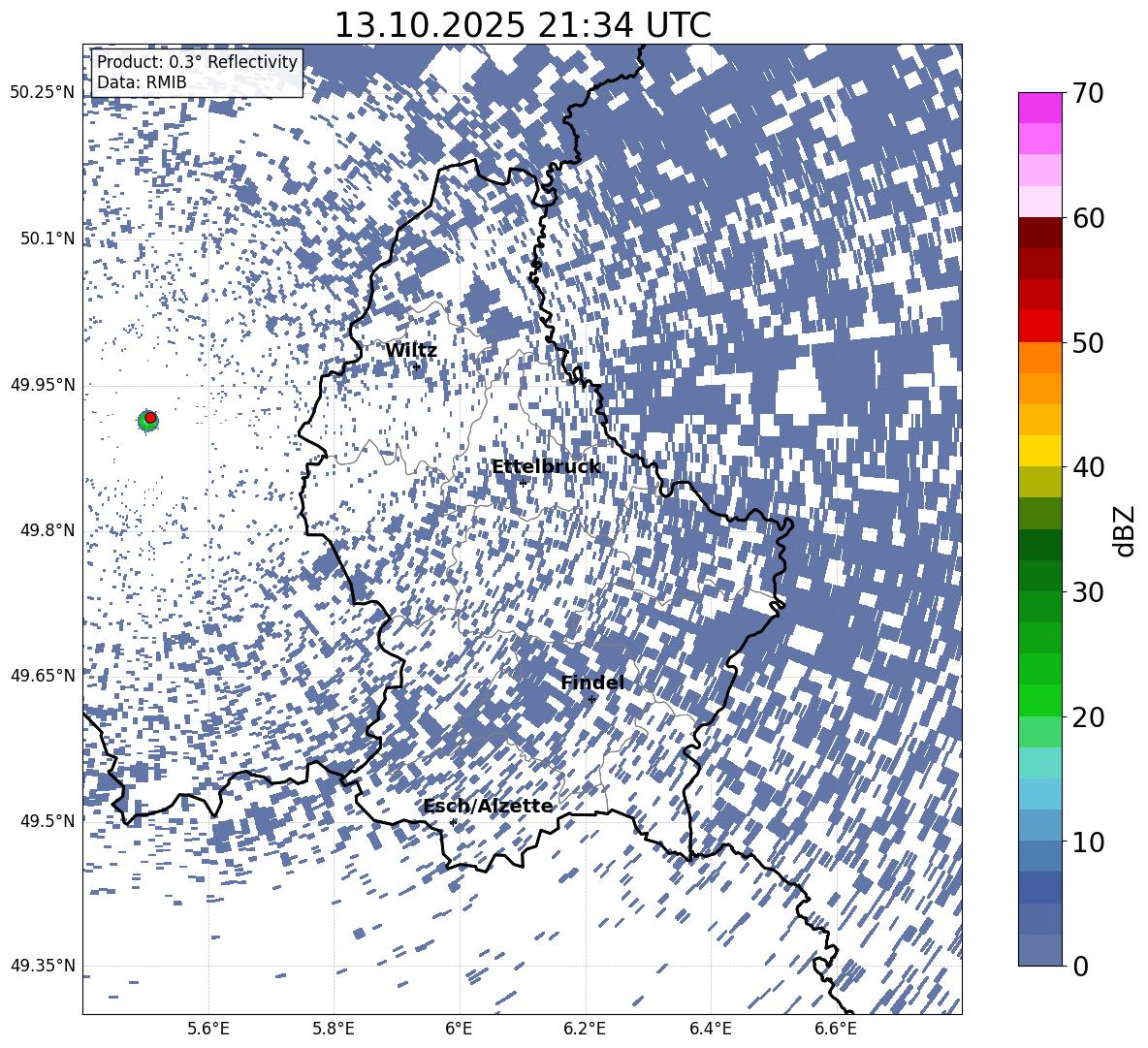
Task: Click the orange colorbar segment below 50
Action: 1039,358
